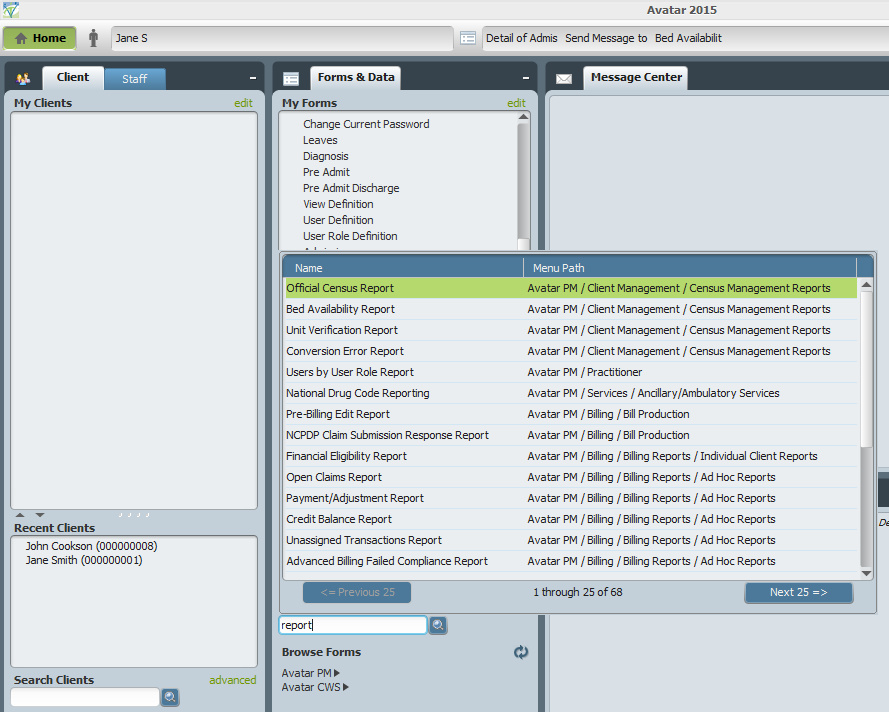Open the Message Center tab
The image size is (889, 712).
pos(636,77)
